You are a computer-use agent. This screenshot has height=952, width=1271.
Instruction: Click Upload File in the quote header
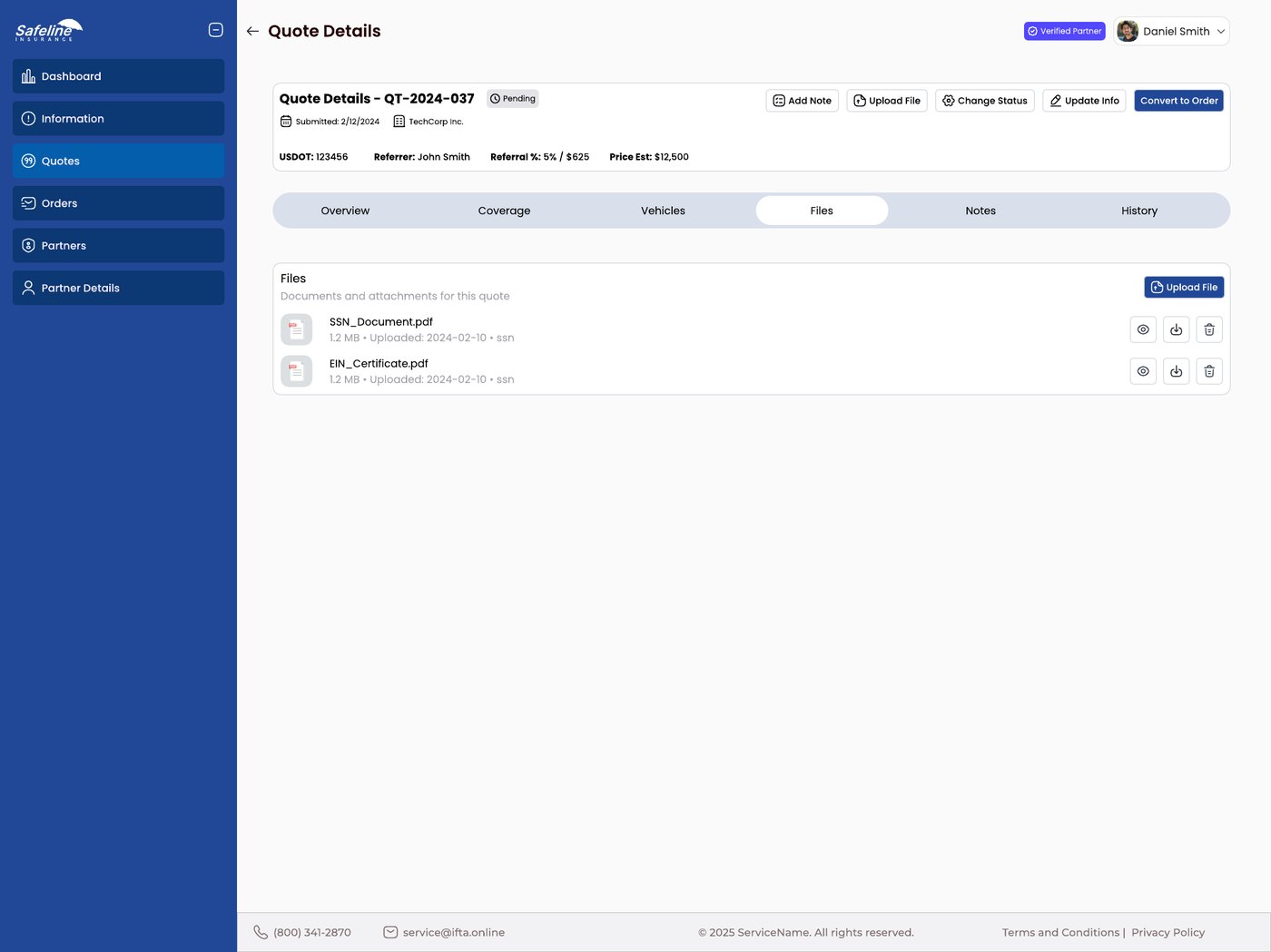pyautogui.click(x=887, y=101)
